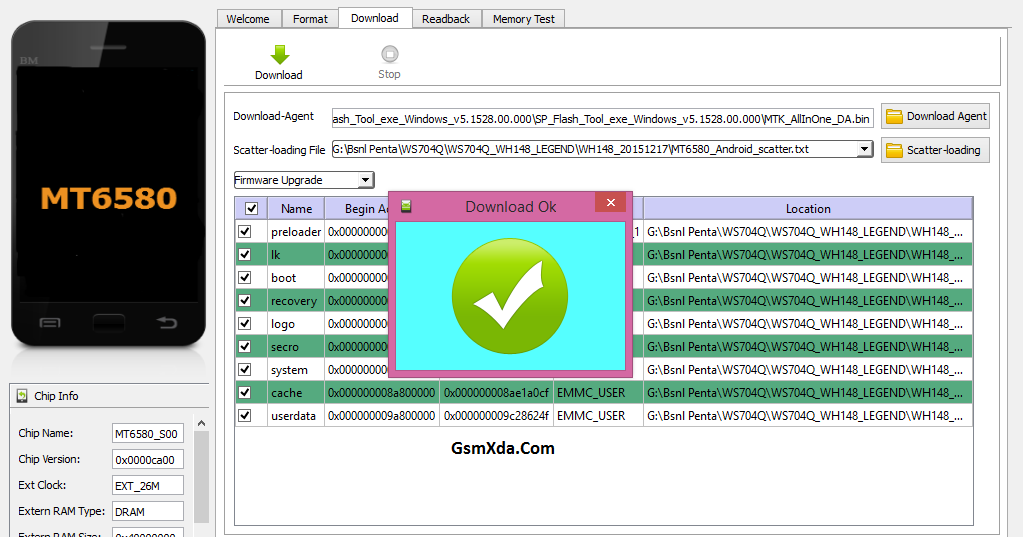Uncheck the userdata partition checkbox
Screen dimensions: 1023x537
pyautogui.click(x=245, y=416)
